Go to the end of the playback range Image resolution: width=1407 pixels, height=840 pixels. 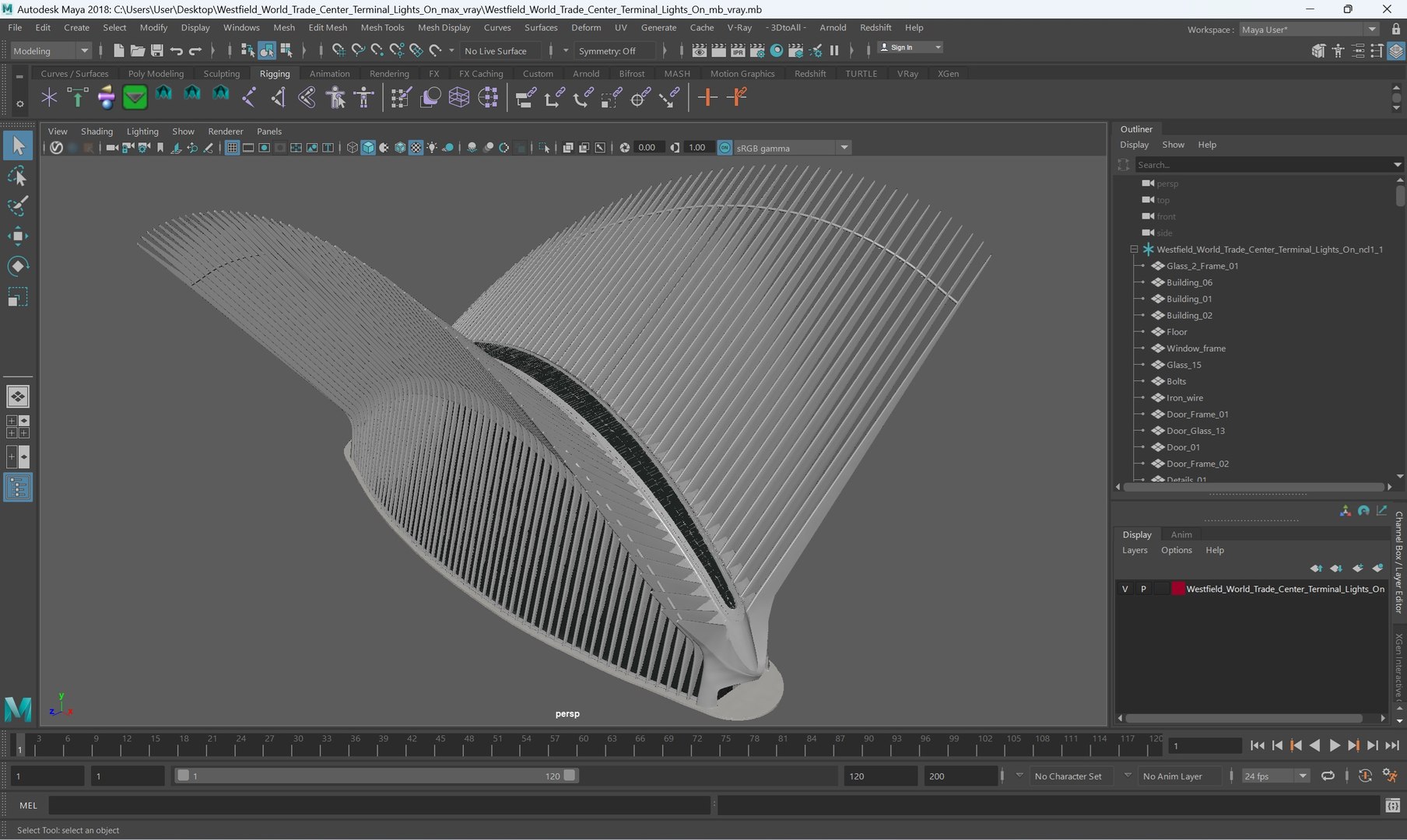click(x=1391, y=745)
